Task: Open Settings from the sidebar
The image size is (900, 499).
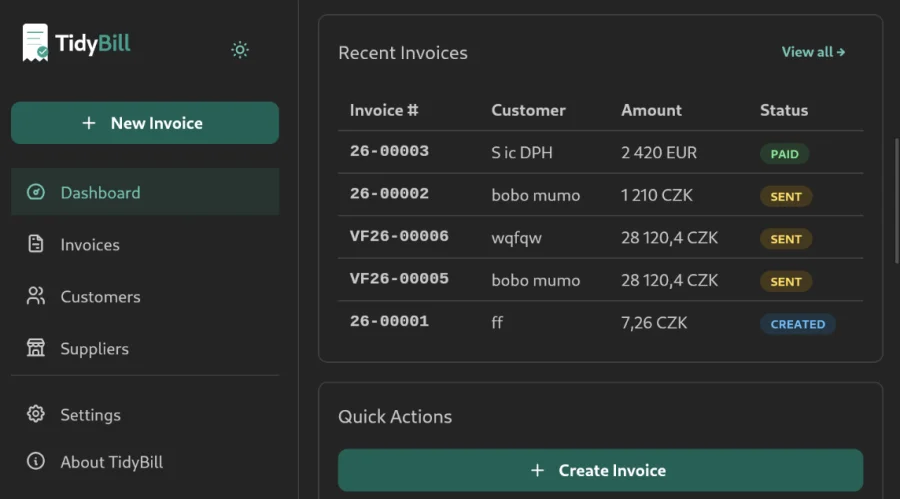Action: pos(145,415)
